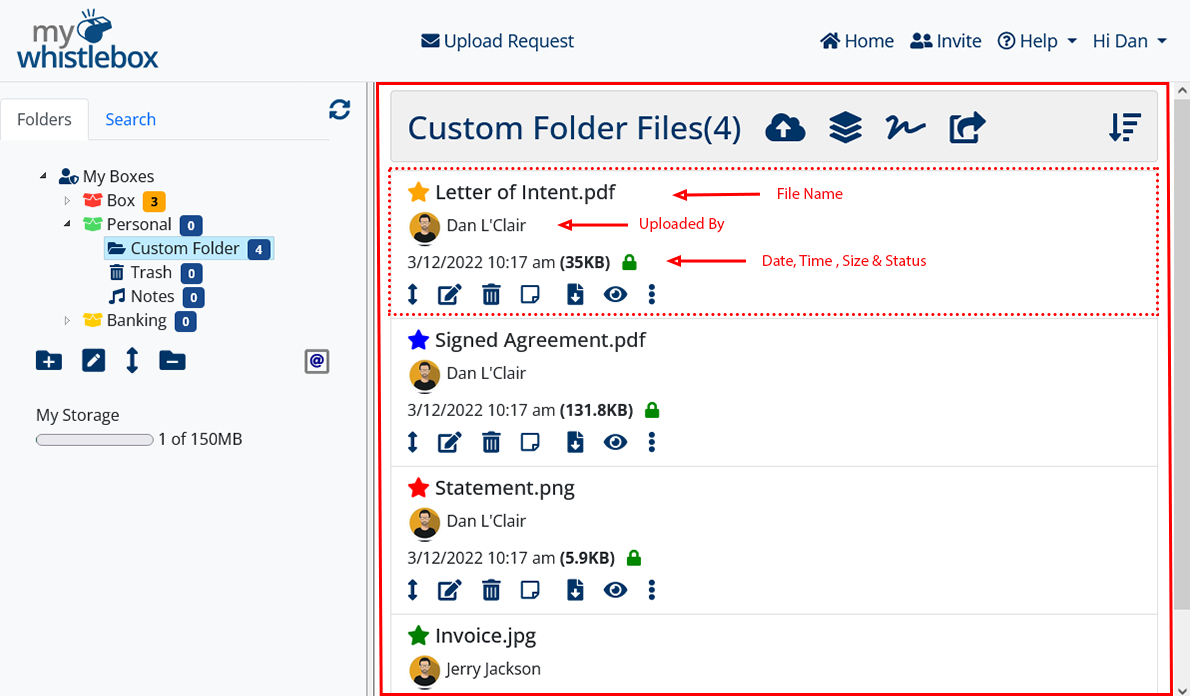
Task: Click the Invite link in top bar
Action: tap(946, 41)
